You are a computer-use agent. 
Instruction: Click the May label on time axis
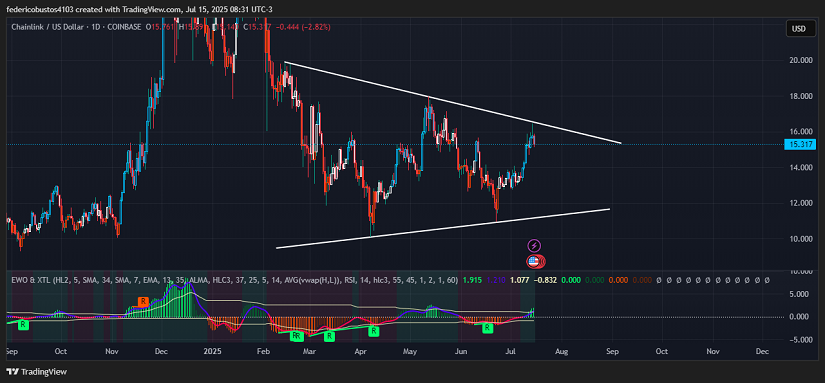point(410,350)
